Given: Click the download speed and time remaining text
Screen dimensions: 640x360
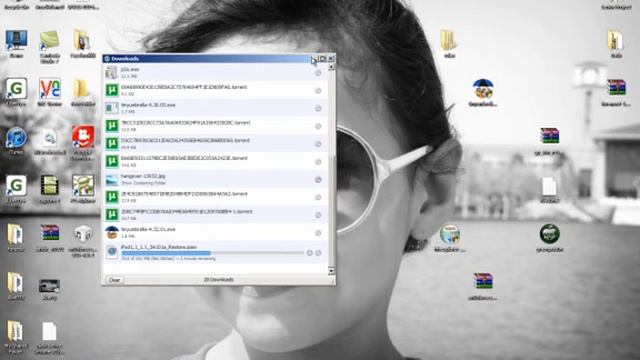Looking at the screenshot, I should pos(168,258).
